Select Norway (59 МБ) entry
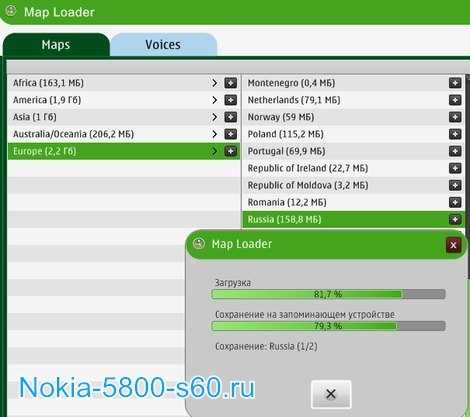Screen dimensions: 470x417 [353, 117]
